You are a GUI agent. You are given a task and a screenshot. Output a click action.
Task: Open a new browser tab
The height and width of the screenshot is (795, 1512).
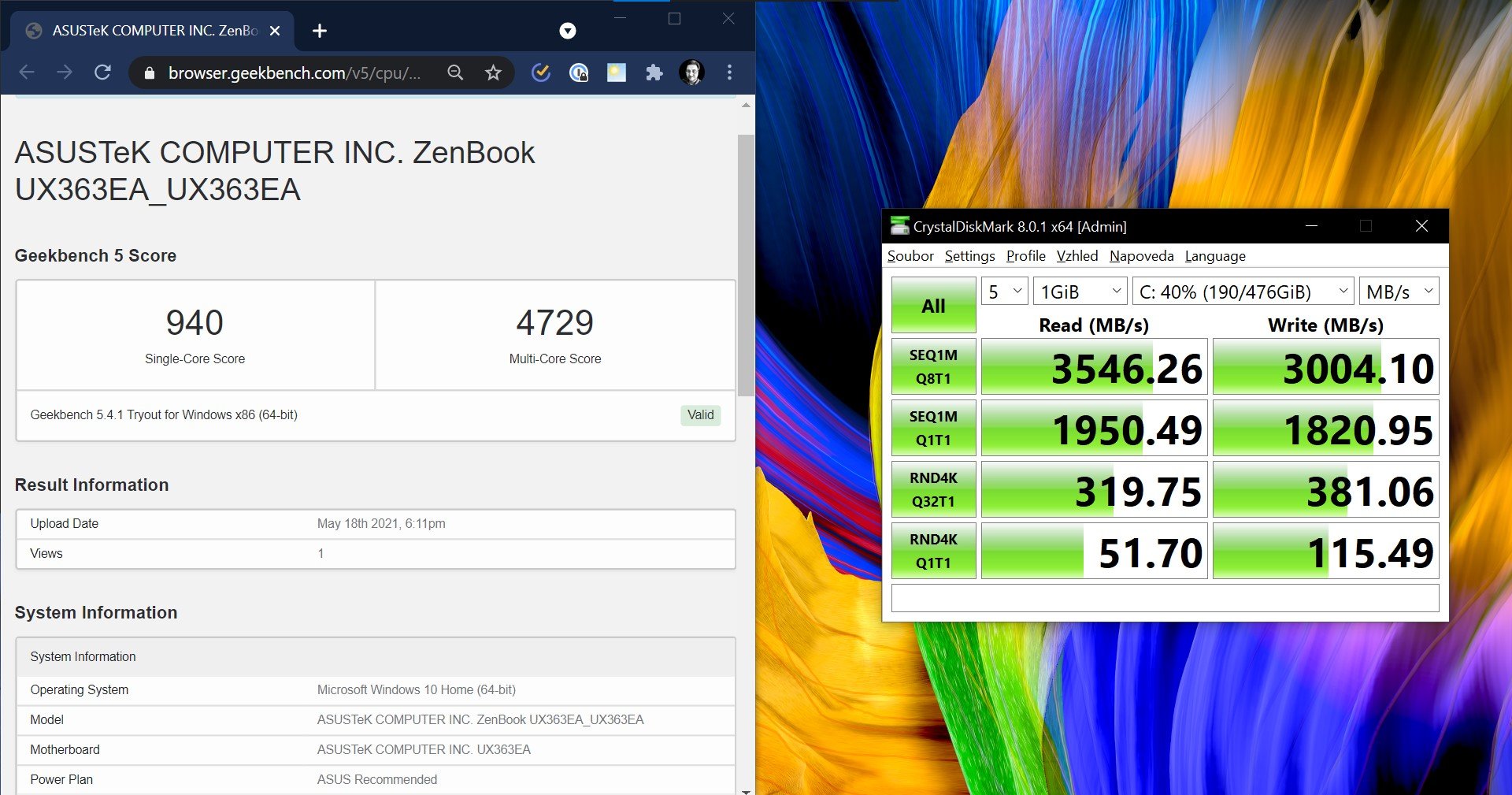pos(319,31)
